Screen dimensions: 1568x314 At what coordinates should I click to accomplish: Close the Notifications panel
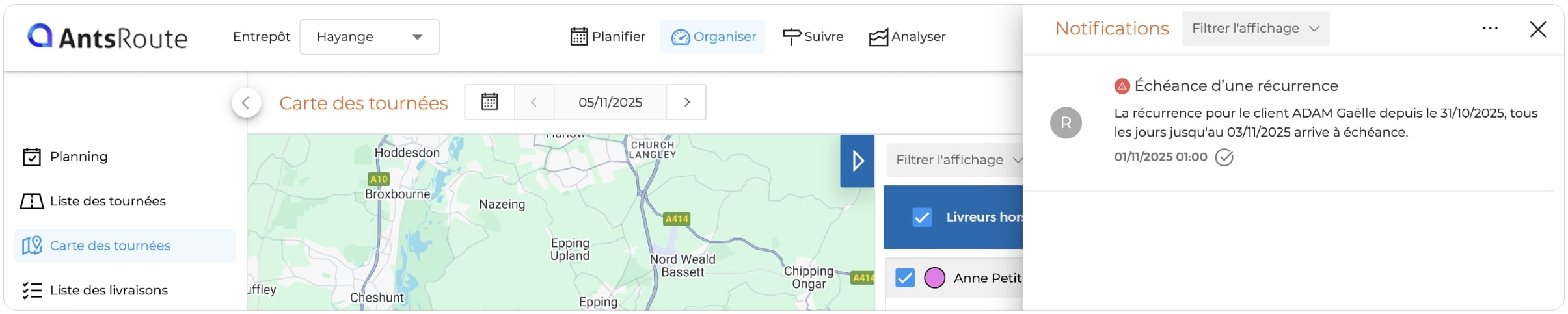click(x=1538, y=29)
